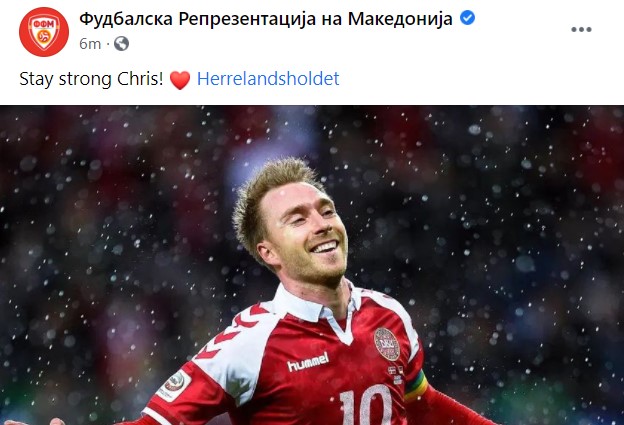Open the player photo in viewer

pos(312,265)
